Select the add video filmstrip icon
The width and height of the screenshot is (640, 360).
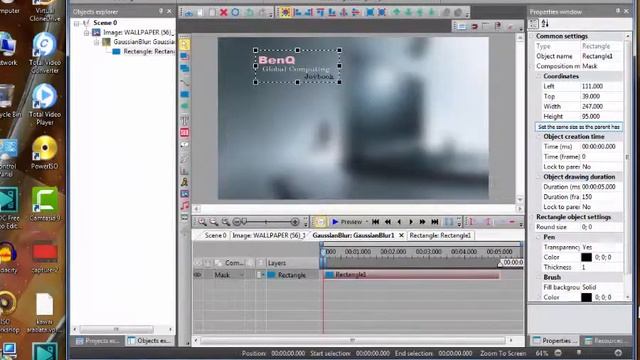184,218
